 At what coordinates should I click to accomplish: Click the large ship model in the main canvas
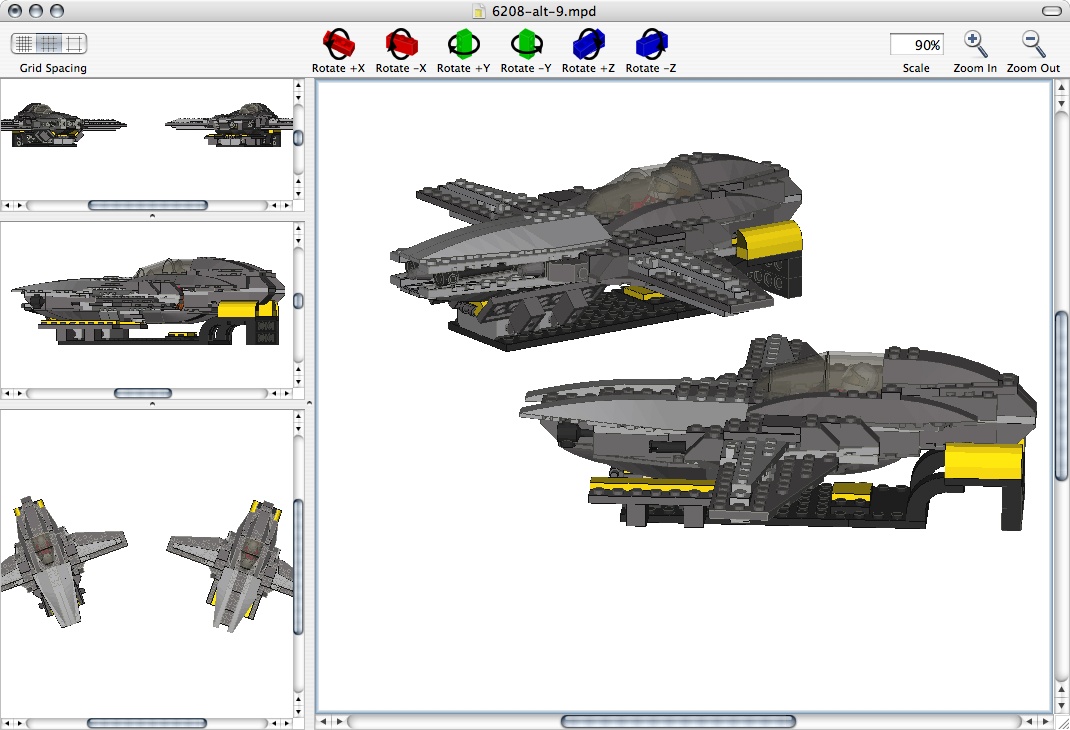pos(780,430)
